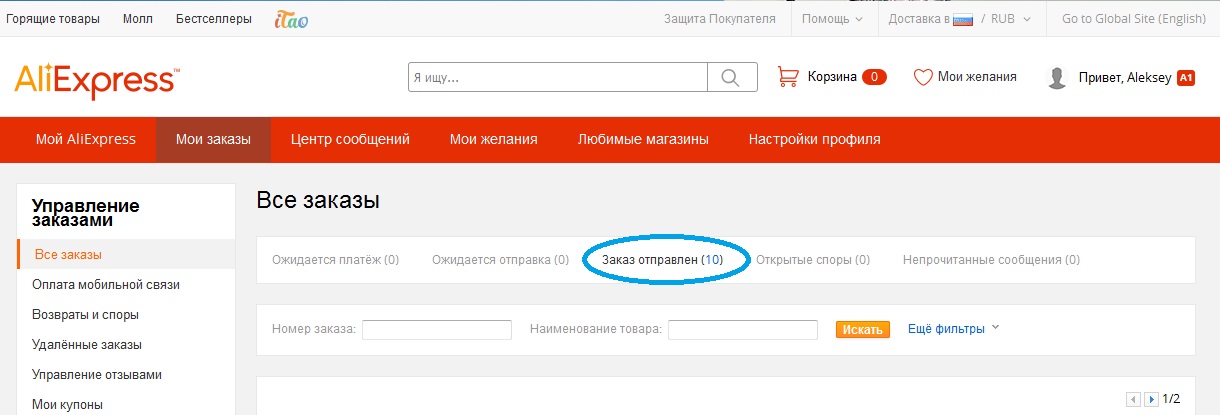
Task: Click the user profile avatar icon
Action: tap(1056, 78)
